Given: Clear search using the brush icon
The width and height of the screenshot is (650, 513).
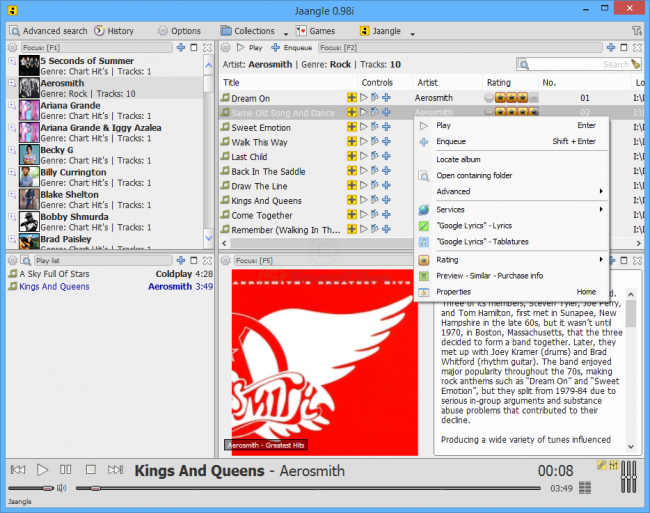Looking at the screenshot, I should [635, 64].
